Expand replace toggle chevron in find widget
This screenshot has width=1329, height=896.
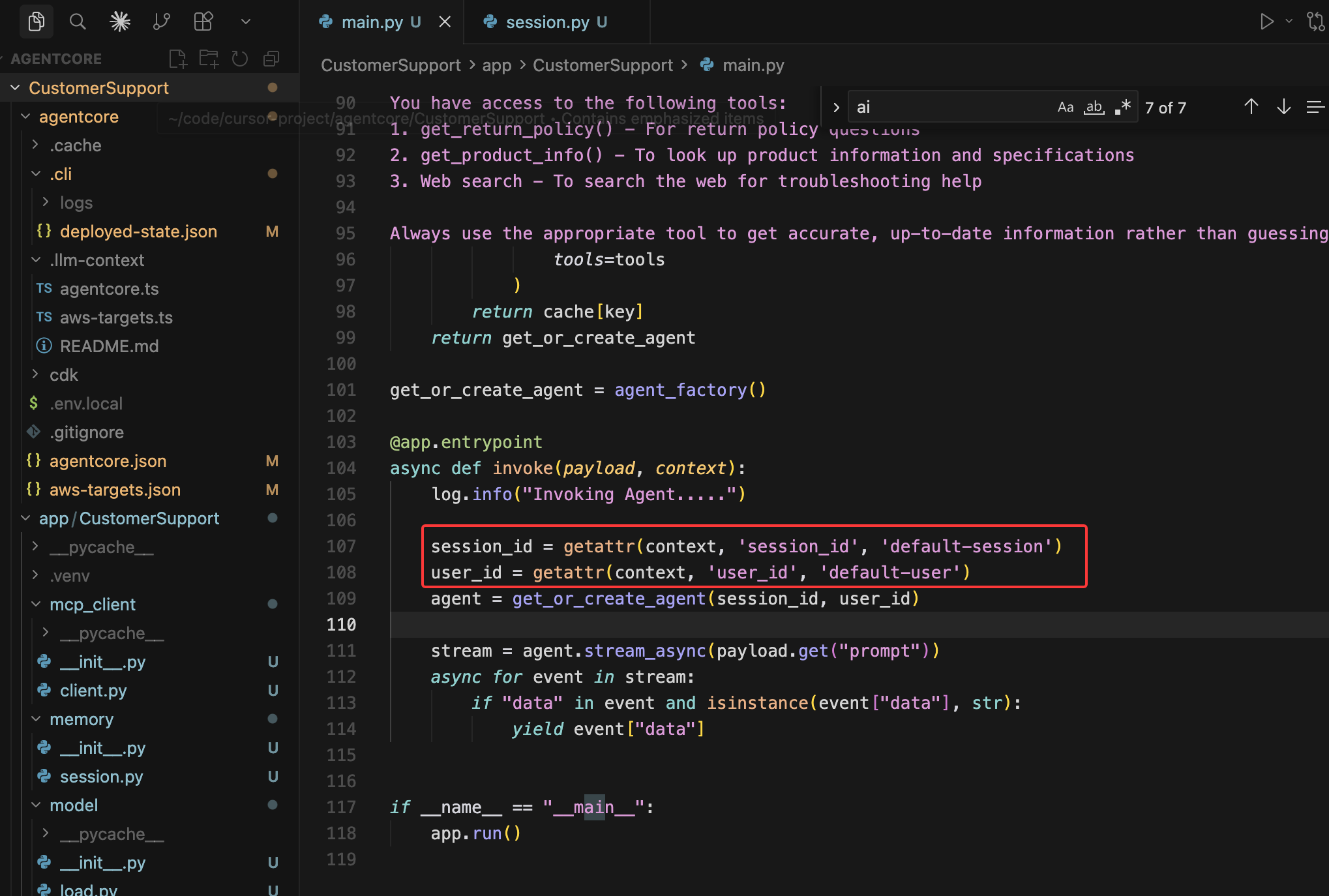pyautogui.click(x=836, y=107)
